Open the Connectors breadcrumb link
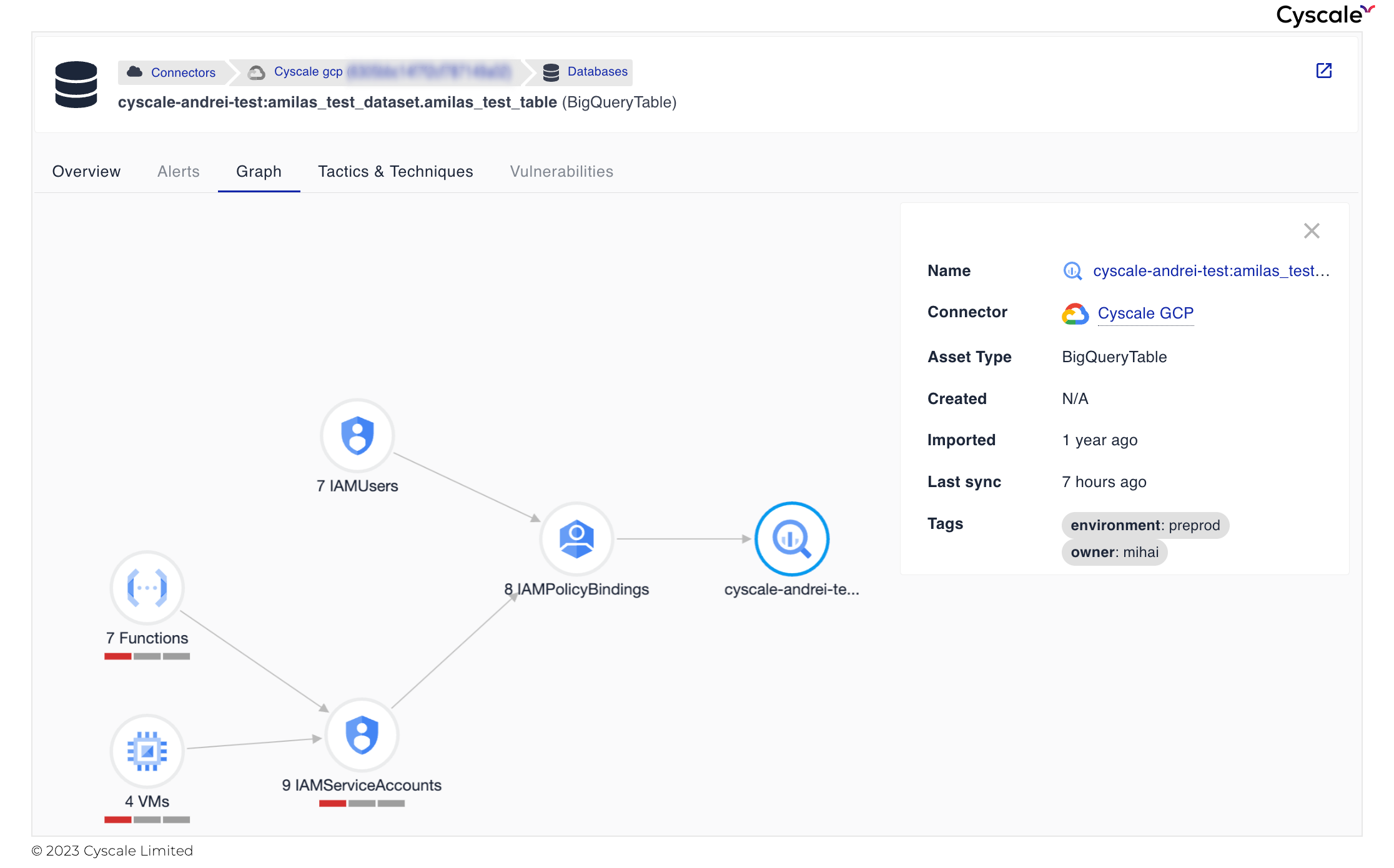Image resolution: width=1394 pixels, height=868 pixels. [183, 72]
